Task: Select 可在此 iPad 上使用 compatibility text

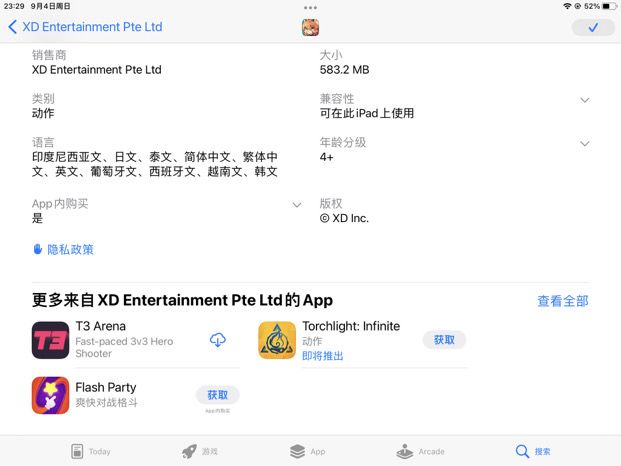Action: (x=367, y=113)
